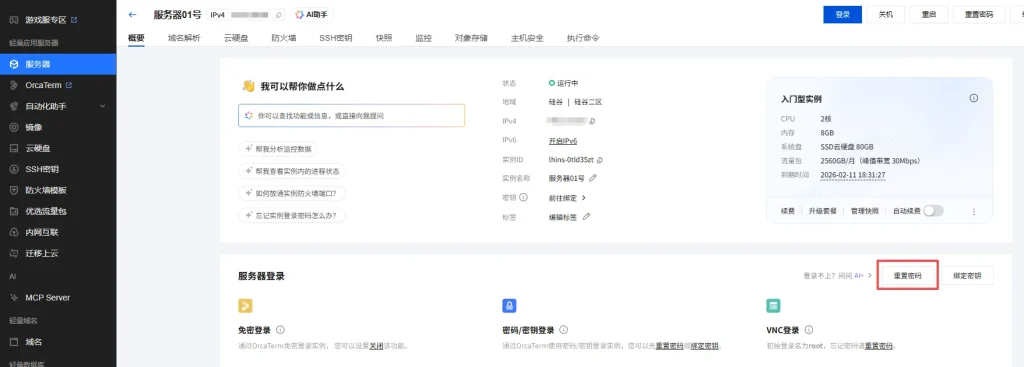Open the more options dots on instance card
Viewport: 1024px width, 367px height.
pos(973,212)
